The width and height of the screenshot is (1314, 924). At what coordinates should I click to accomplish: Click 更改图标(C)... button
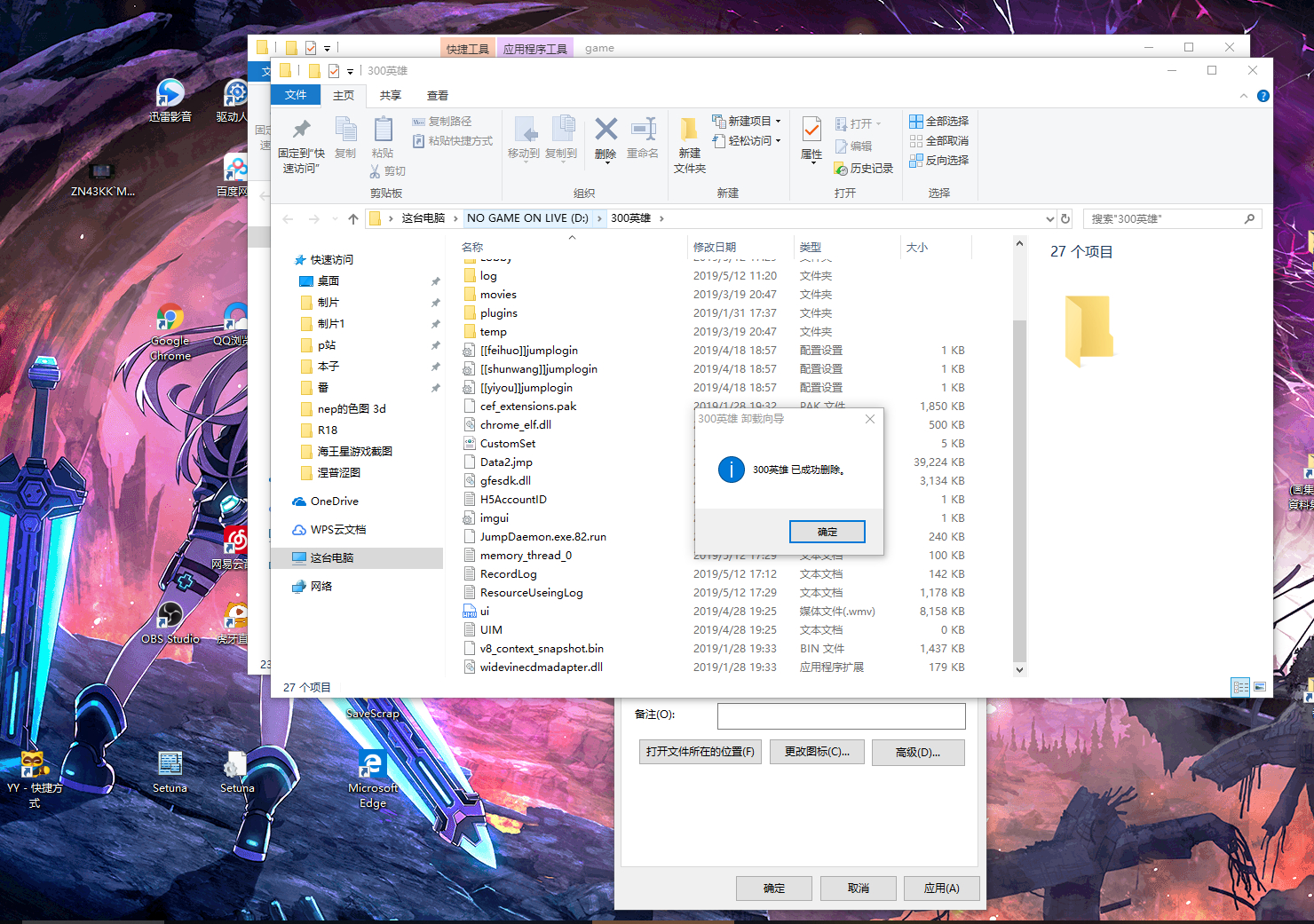[817, 752]
